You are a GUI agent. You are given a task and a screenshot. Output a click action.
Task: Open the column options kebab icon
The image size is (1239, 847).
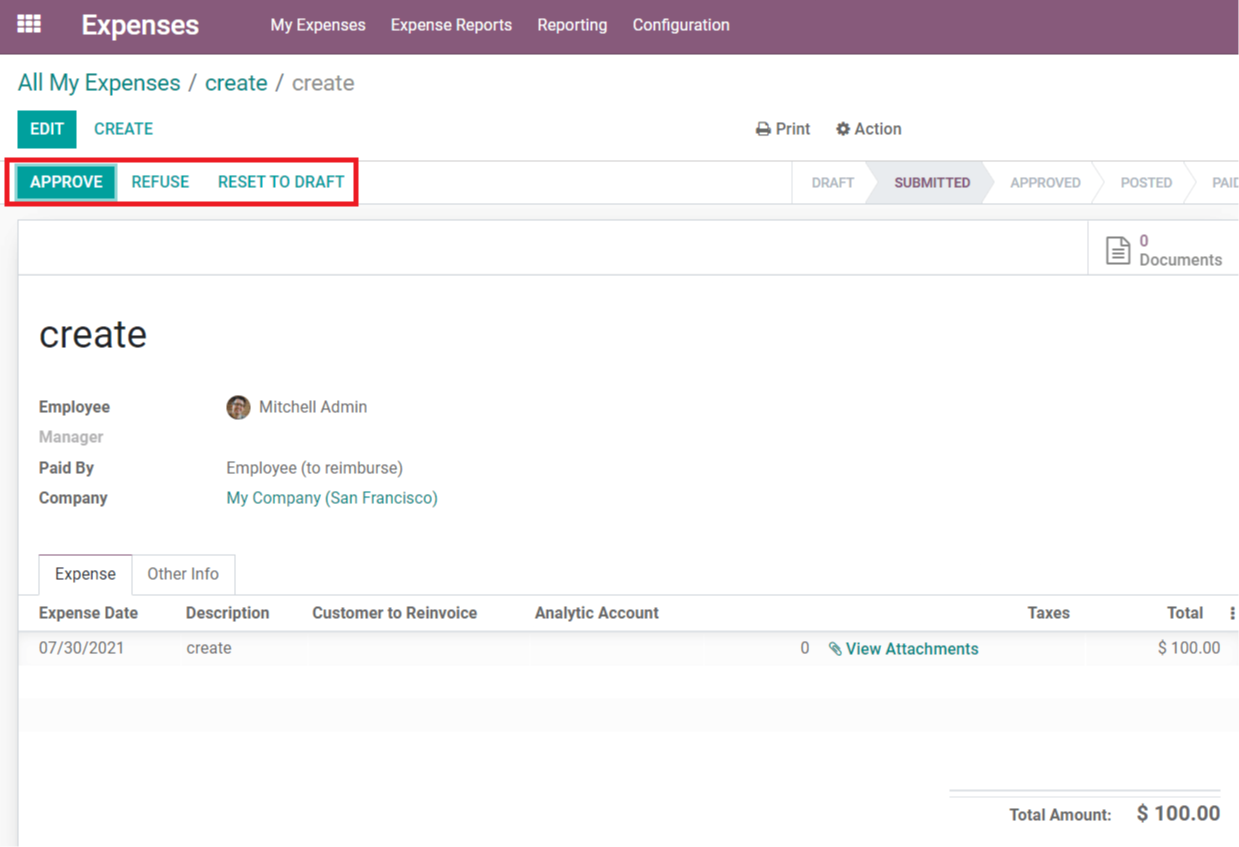tap(1232, 613)
